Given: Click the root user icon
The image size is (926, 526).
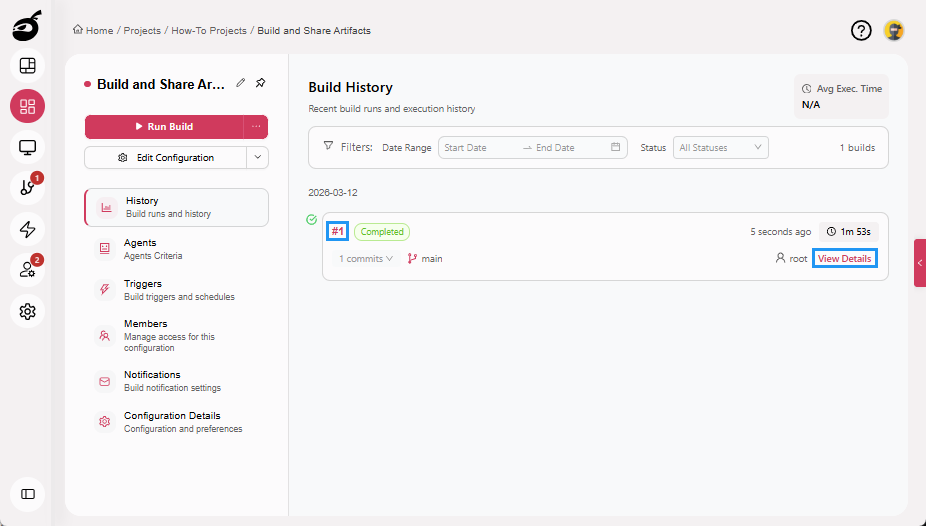Looking at the screenshot, I should (x=780, y=258).
